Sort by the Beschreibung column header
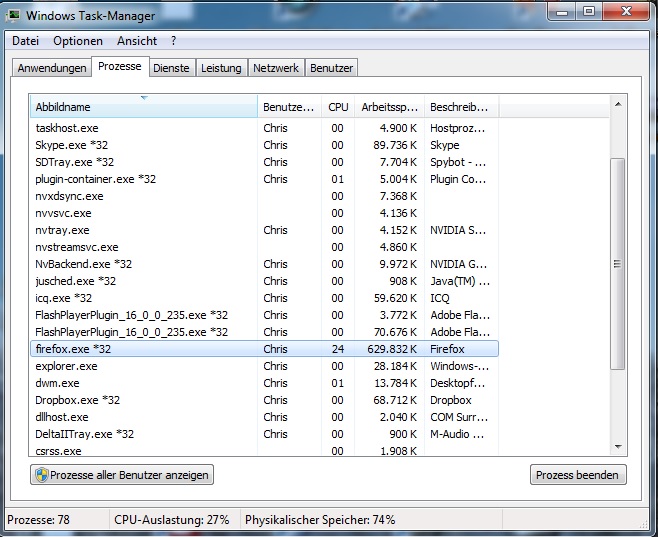 pos(462,107)
